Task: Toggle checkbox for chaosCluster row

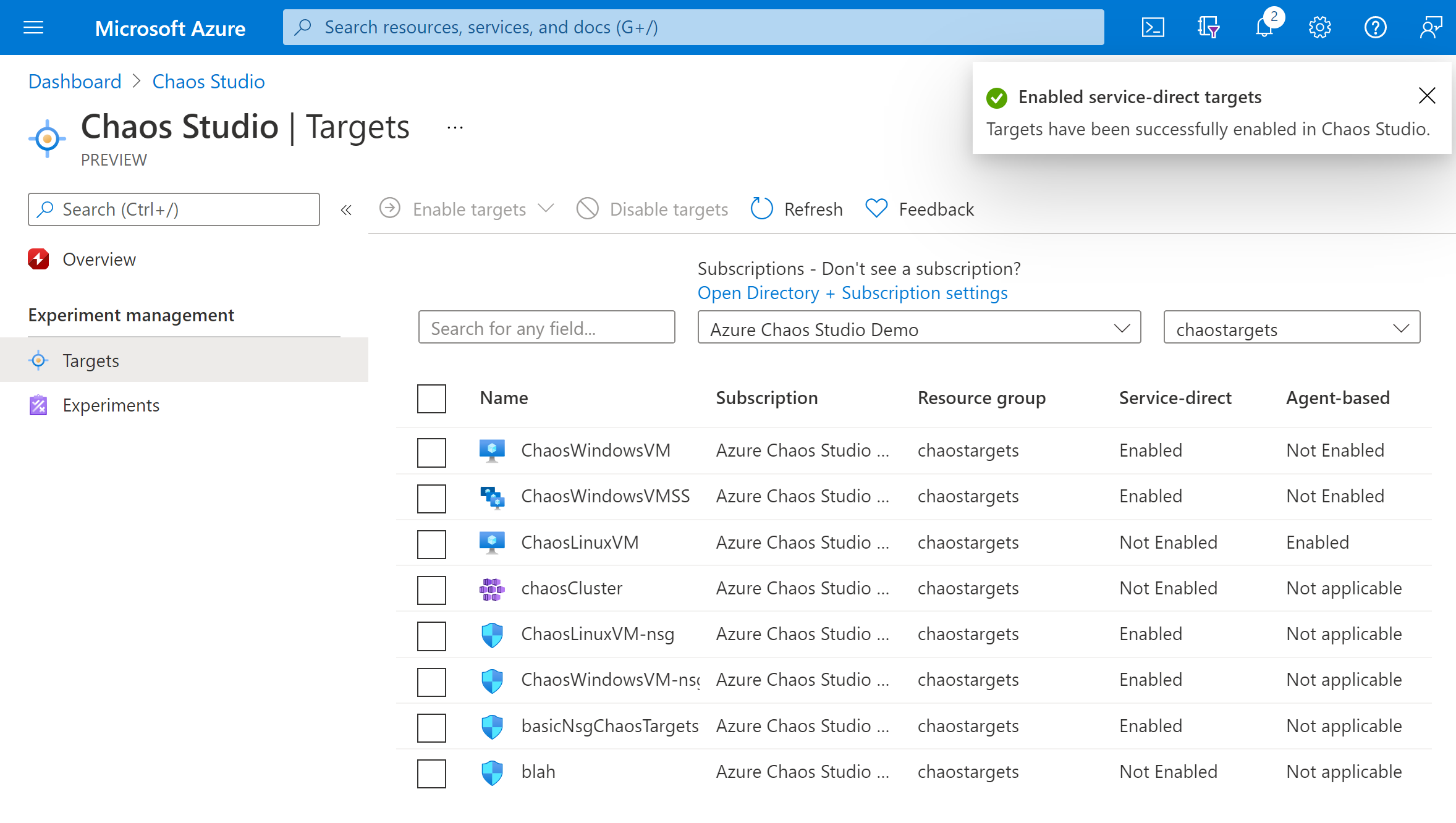Action: click(432, 588)
